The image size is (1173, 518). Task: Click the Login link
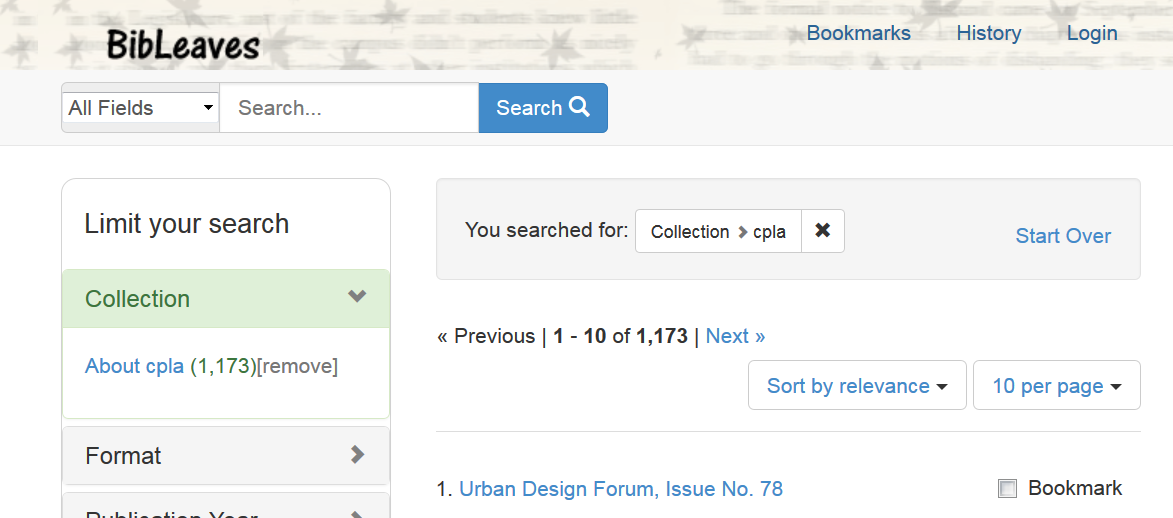pyautogui.click(x=1091, y=33)
